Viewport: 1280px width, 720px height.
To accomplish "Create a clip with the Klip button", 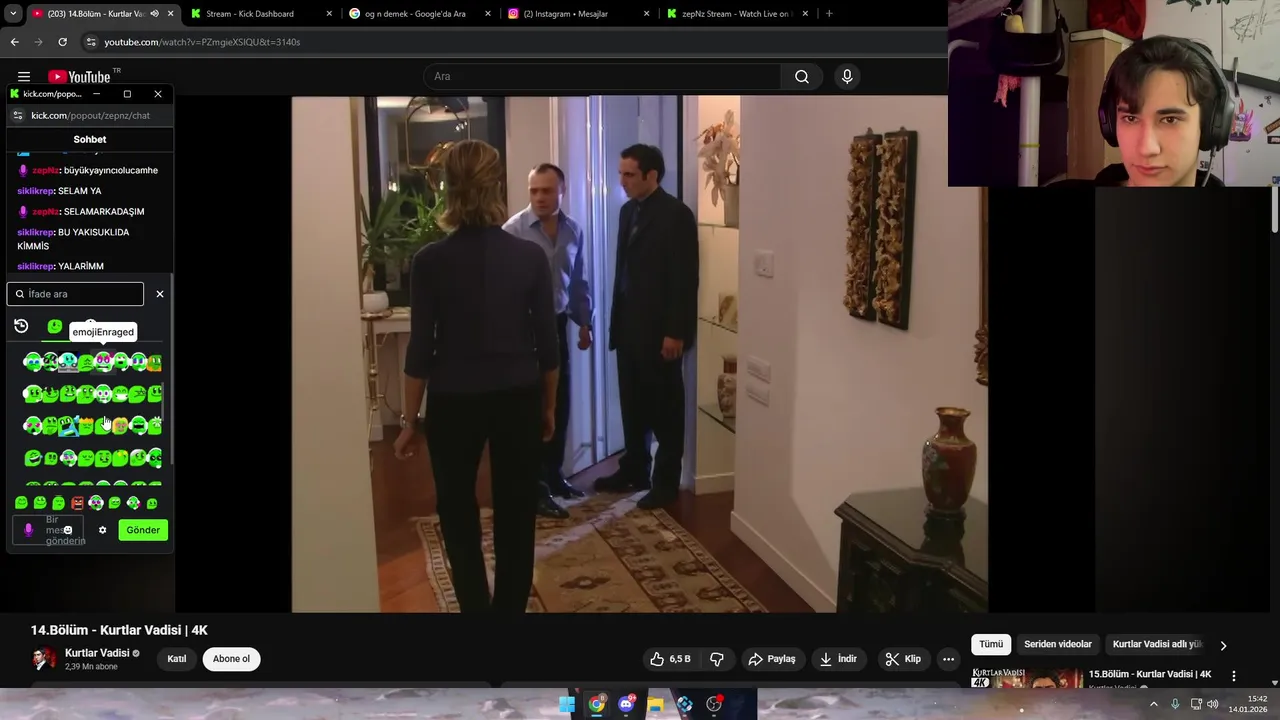I will pyautogui.click(x=903, y=659).
